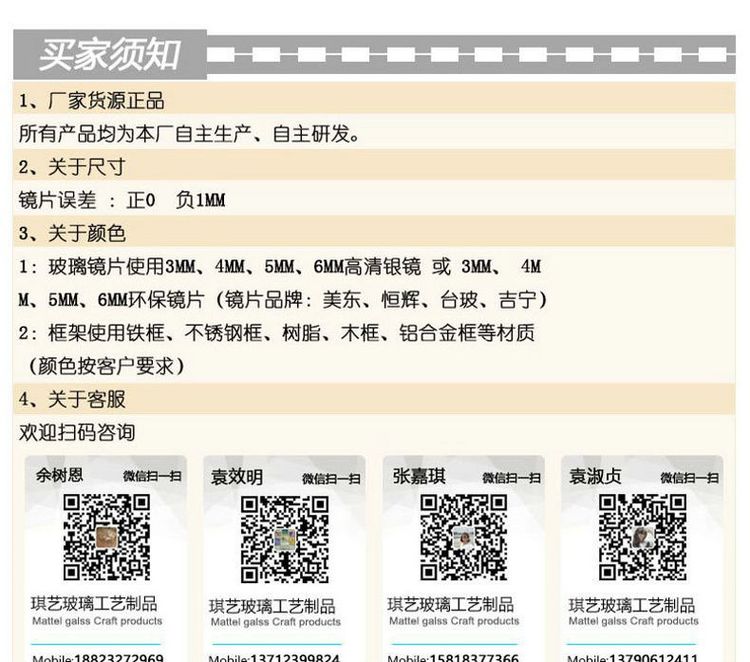Click the name 余树恩
Image resolution: width=750 pixels, height=662 pixels.
click(59, 475)
